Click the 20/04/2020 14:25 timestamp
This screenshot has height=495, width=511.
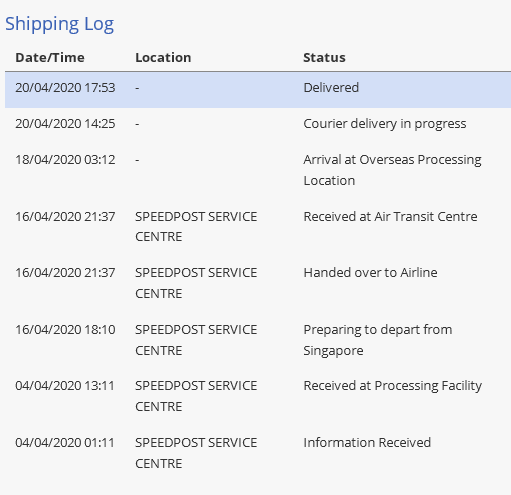click(x=65, y=124)
